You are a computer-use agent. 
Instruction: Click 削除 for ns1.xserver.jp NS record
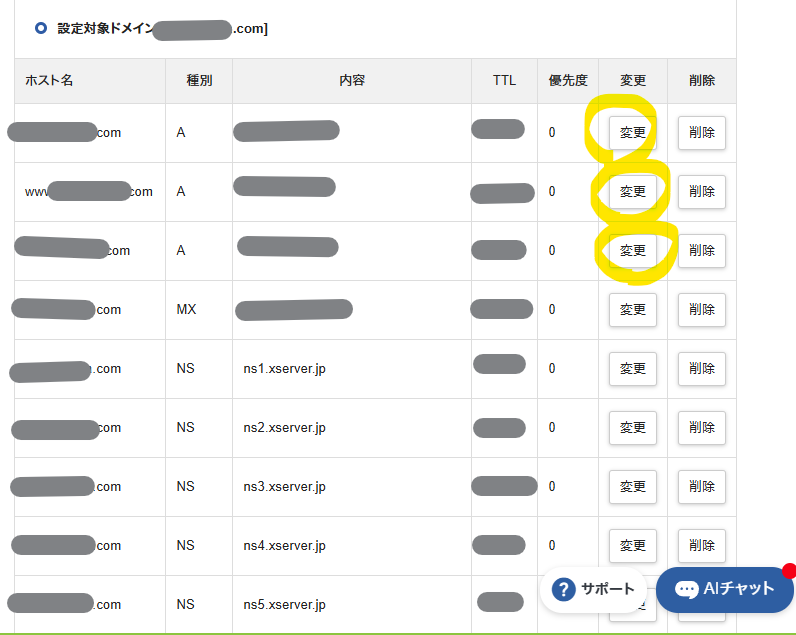point(702,368)
